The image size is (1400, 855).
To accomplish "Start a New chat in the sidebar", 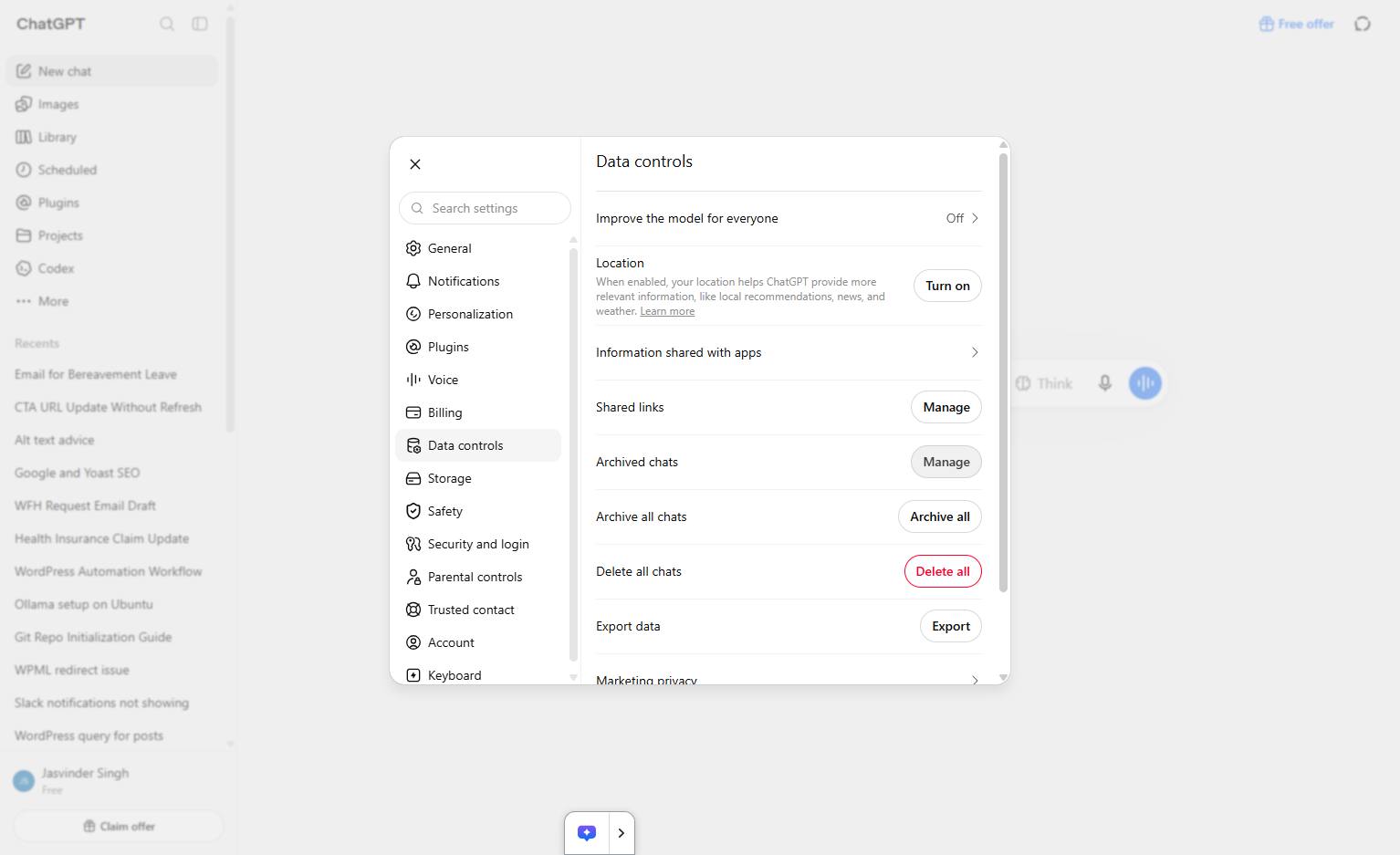I will (x=112, y=71).
